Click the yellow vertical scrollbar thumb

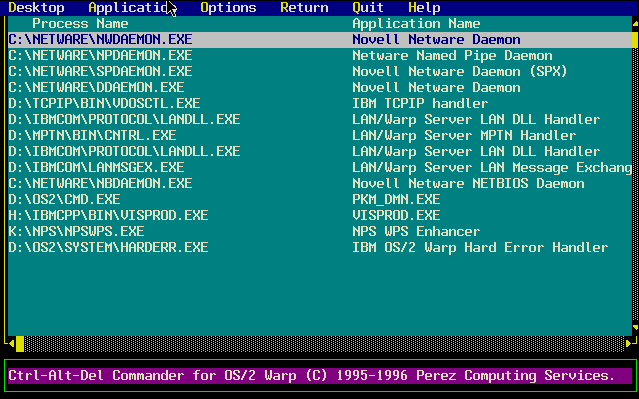(635, 40)
